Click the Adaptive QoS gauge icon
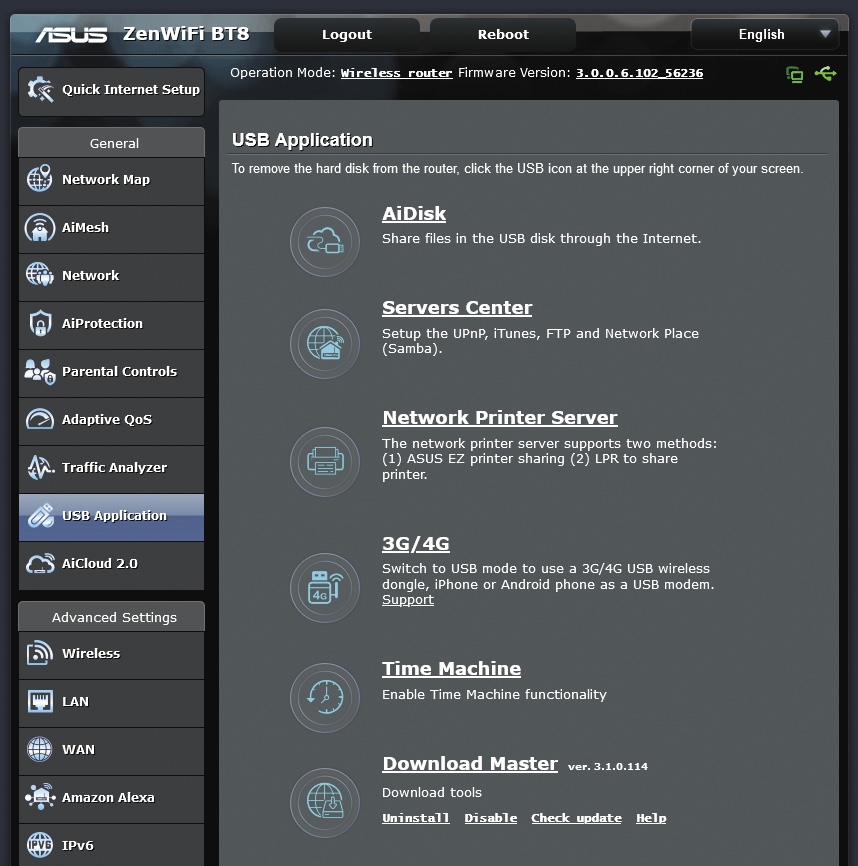 tap(40, 419)
